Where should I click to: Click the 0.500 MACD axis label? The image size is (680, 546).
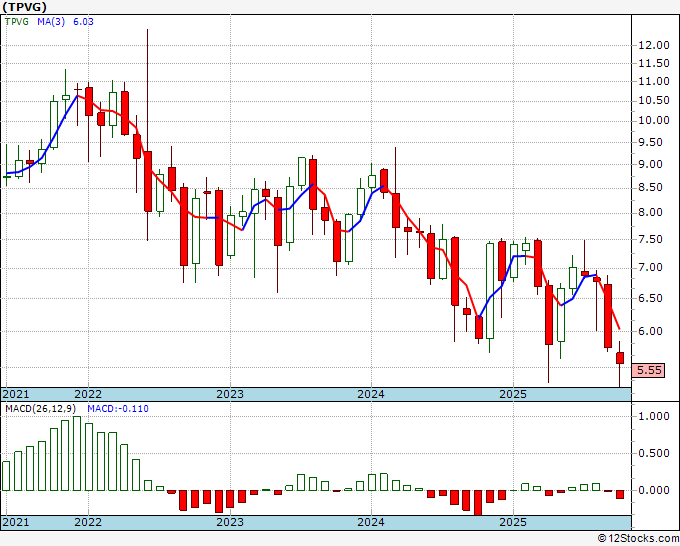click(654, 453)
